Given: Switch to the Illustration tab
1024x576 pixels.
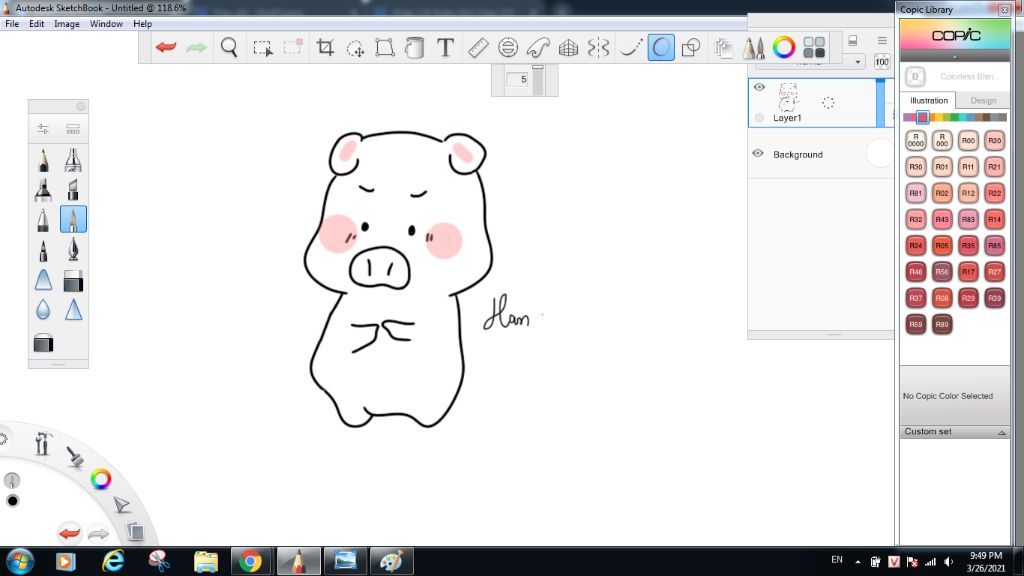Looking at the screenshot, I should click(929, 101).
